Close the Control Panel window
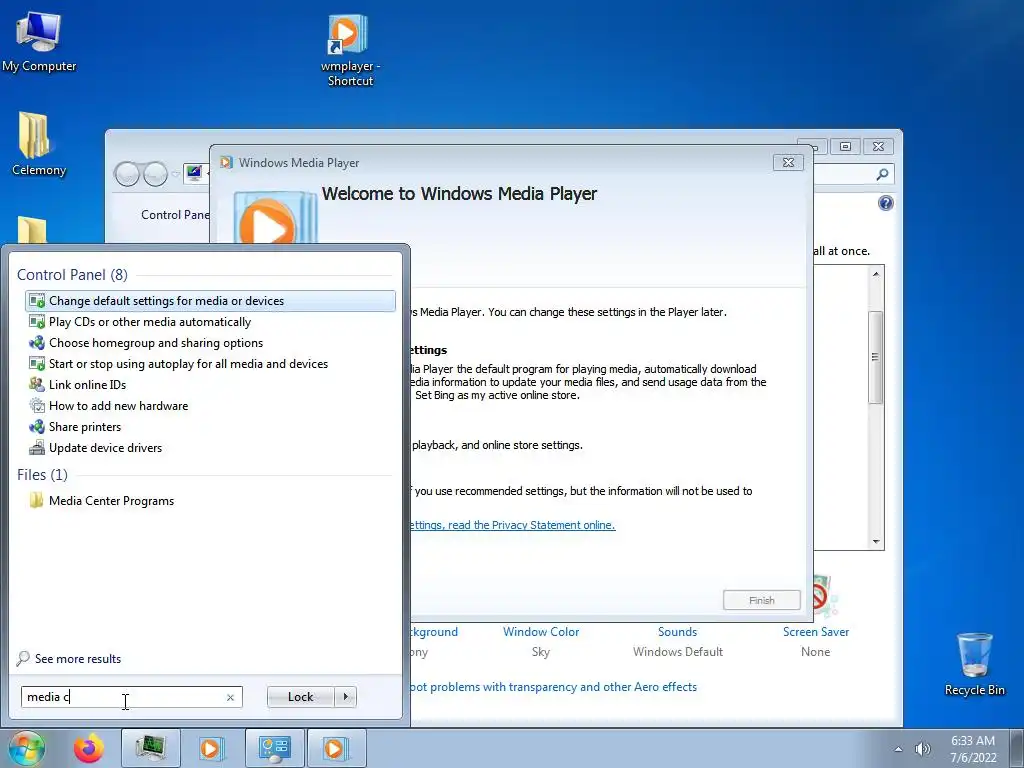 (x=878, y=146)
